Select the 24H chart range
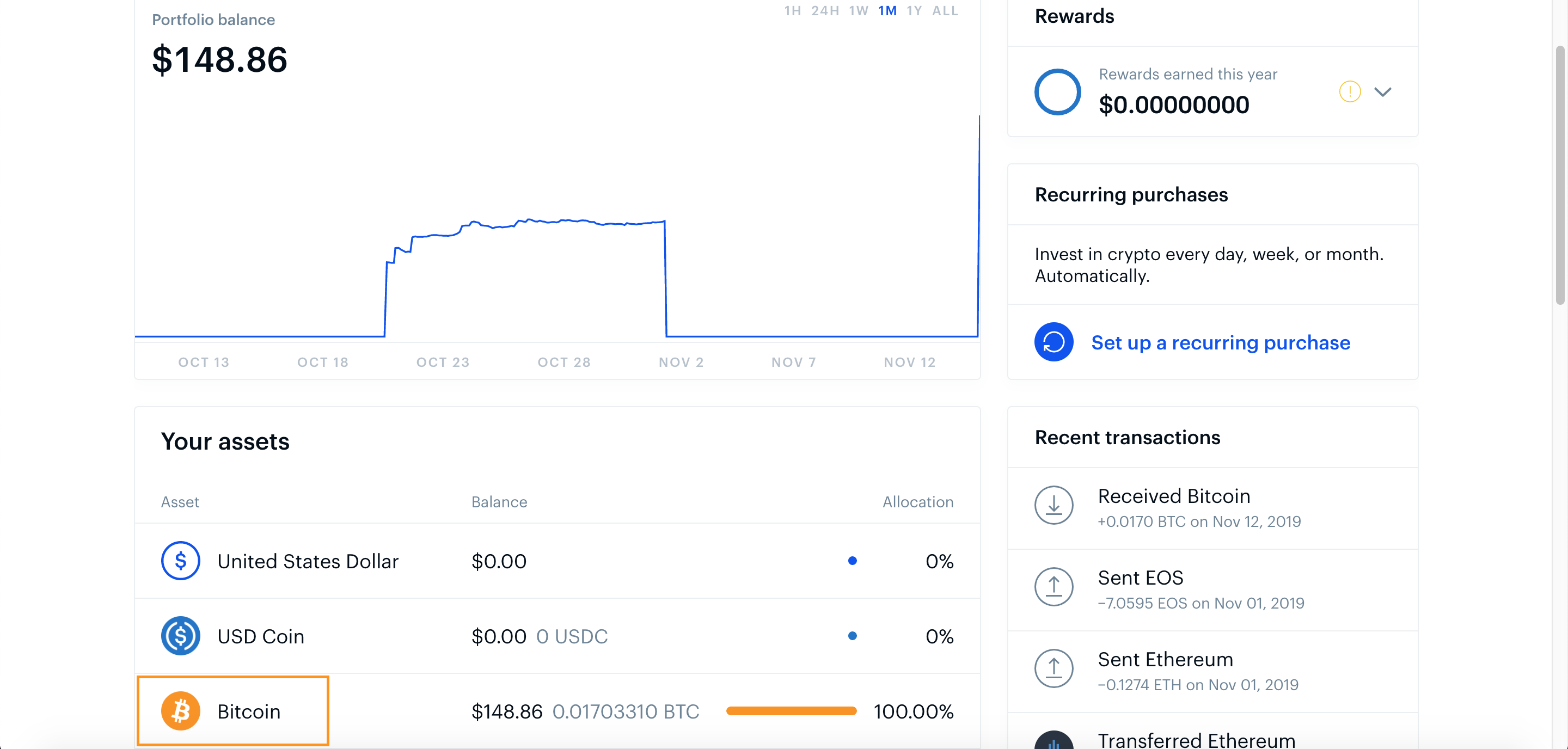Viewport: 1568px width, 749px height. [825, 10]
